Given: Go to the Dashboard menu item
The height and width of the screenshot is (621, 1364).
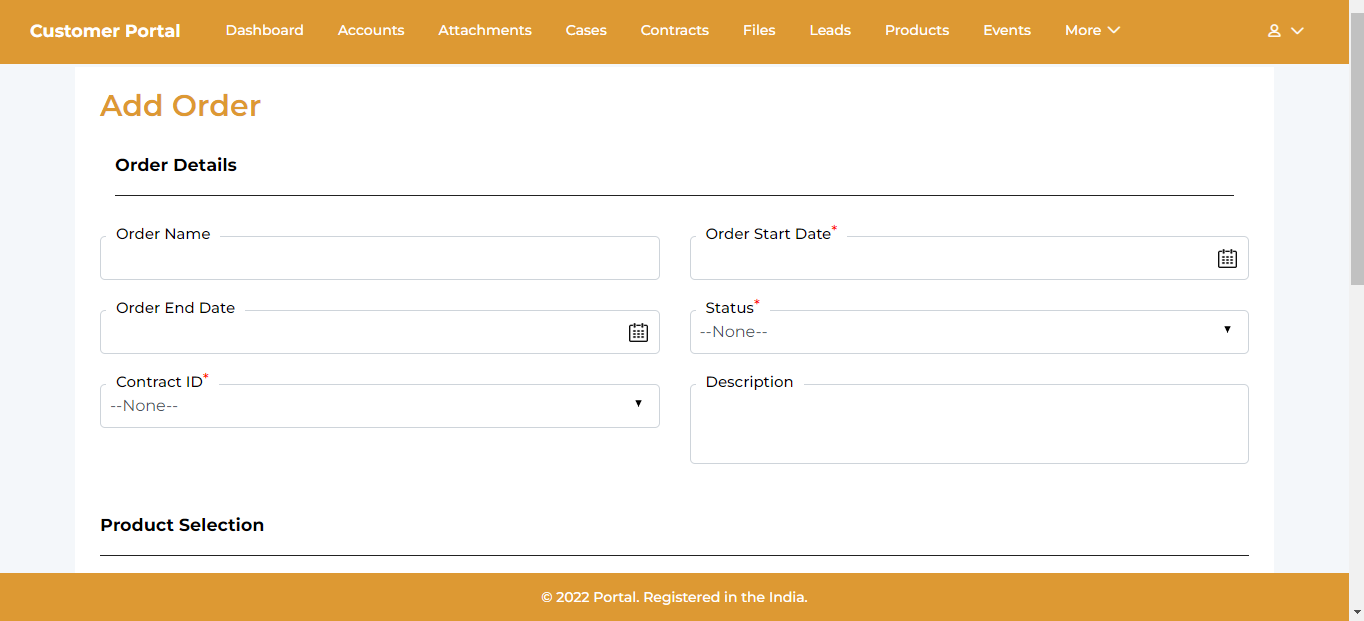Looking at the screenshot, I should [264, 31].
